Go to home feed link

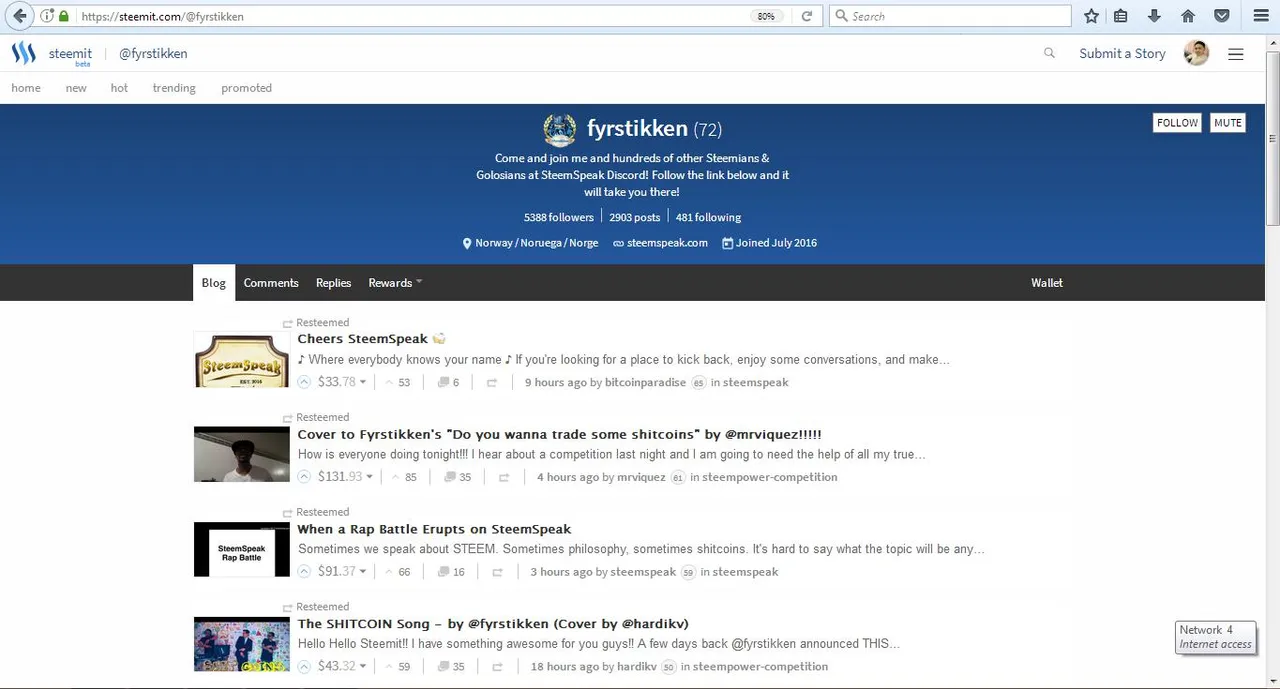point(26,88)
